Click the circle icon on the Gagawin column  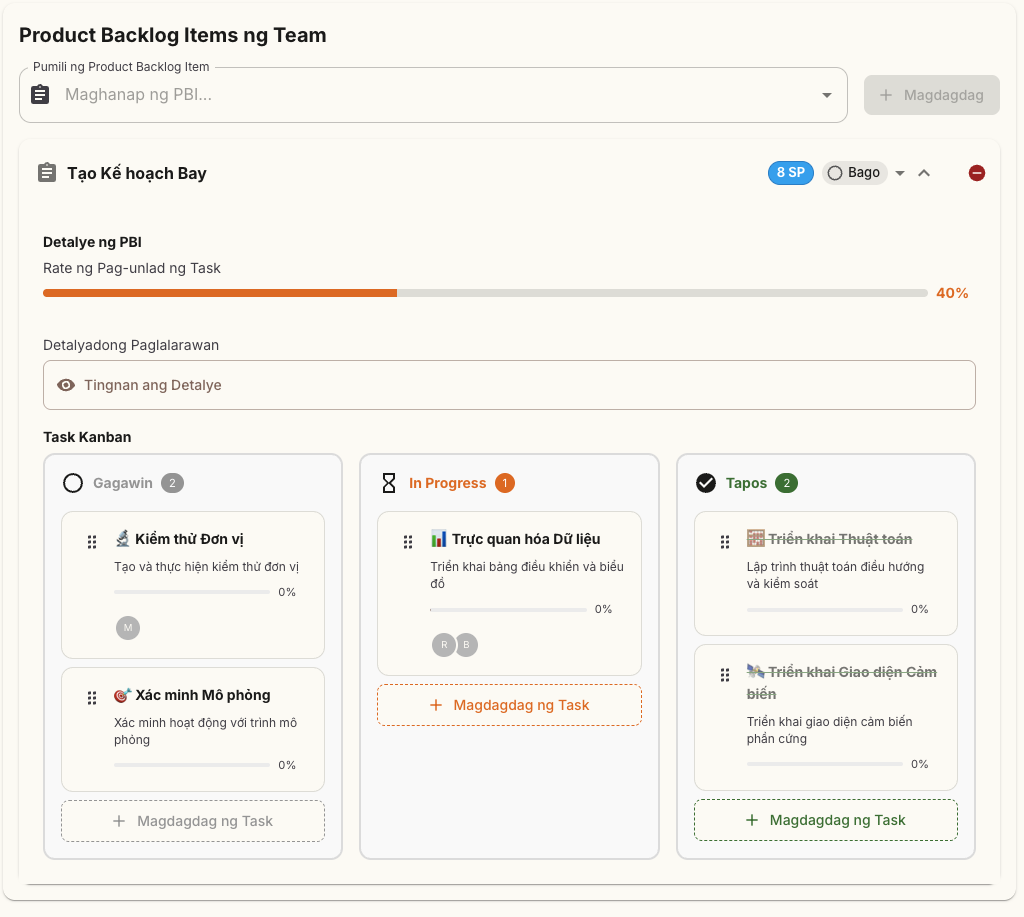(x=73, y=482)
